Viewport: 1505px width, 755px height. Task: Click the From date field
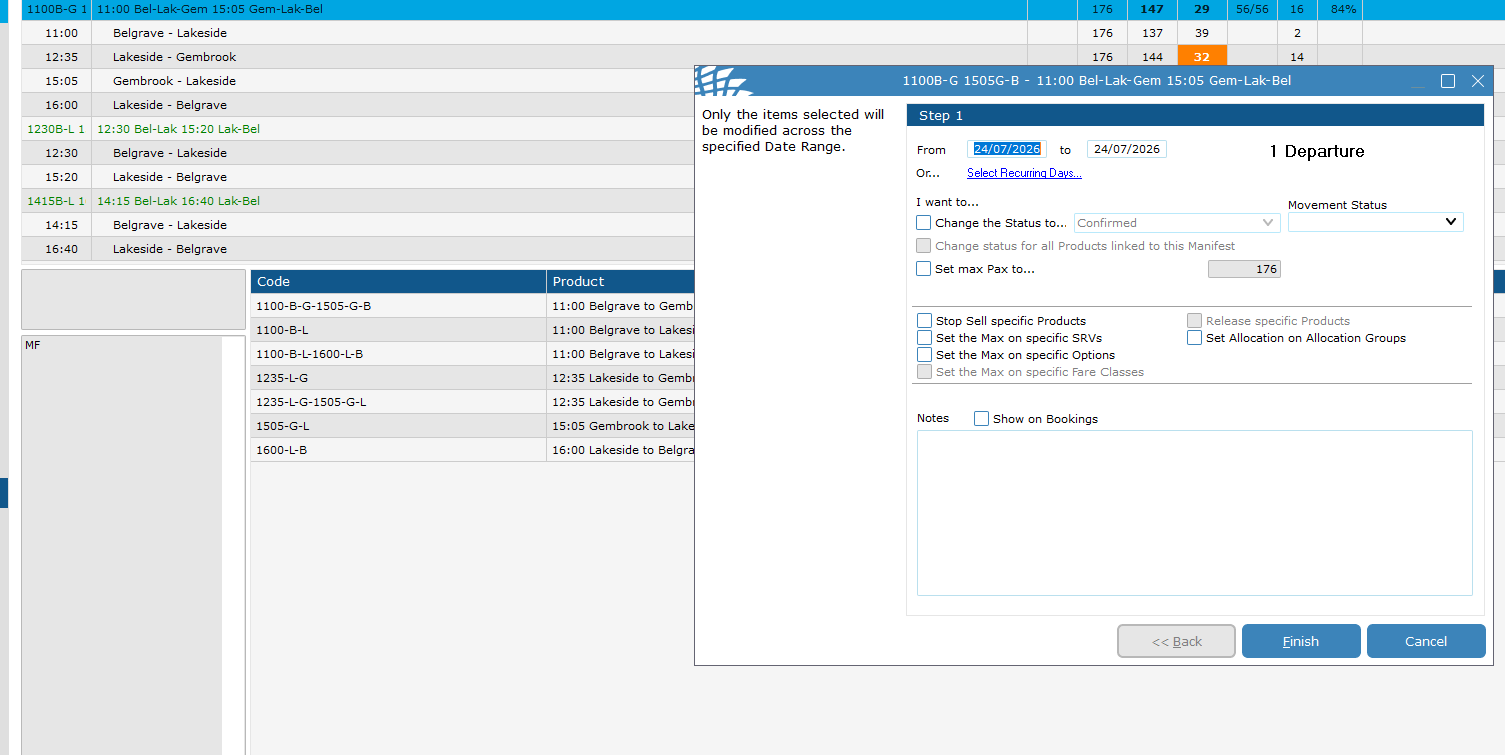[1007, 149]
